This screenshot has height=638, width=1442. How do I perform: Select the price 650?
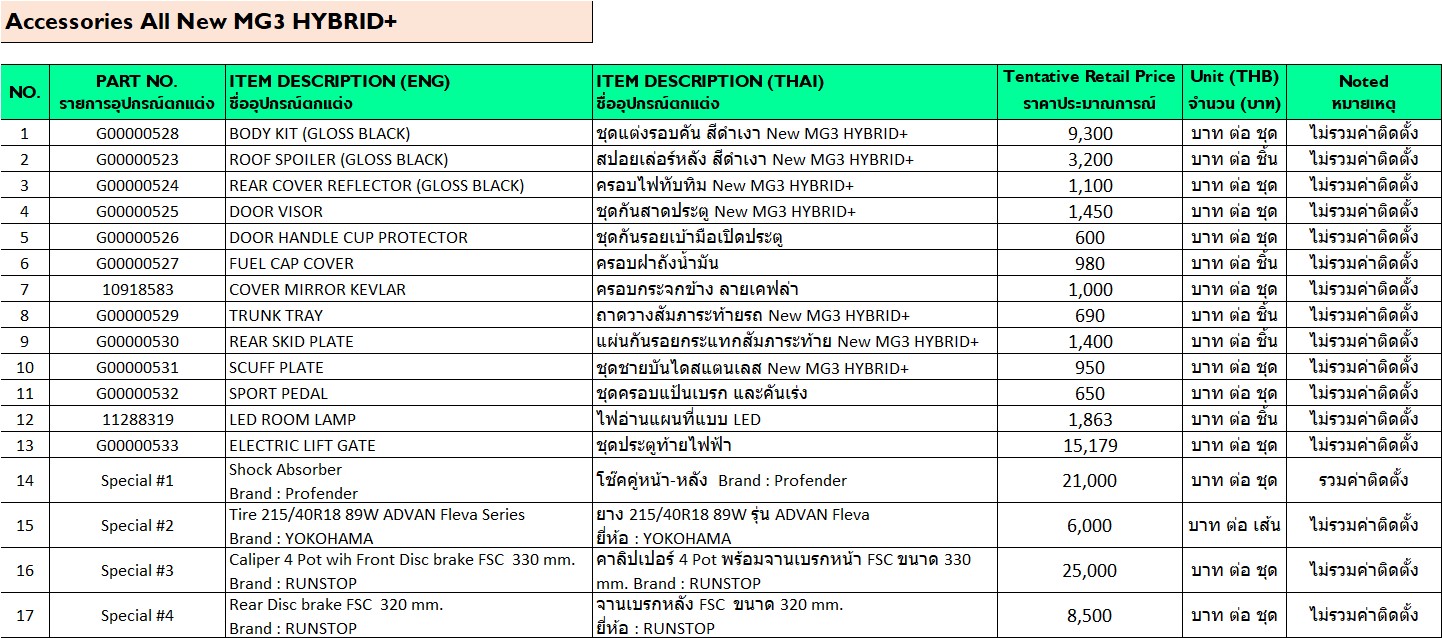point(1089,393)
